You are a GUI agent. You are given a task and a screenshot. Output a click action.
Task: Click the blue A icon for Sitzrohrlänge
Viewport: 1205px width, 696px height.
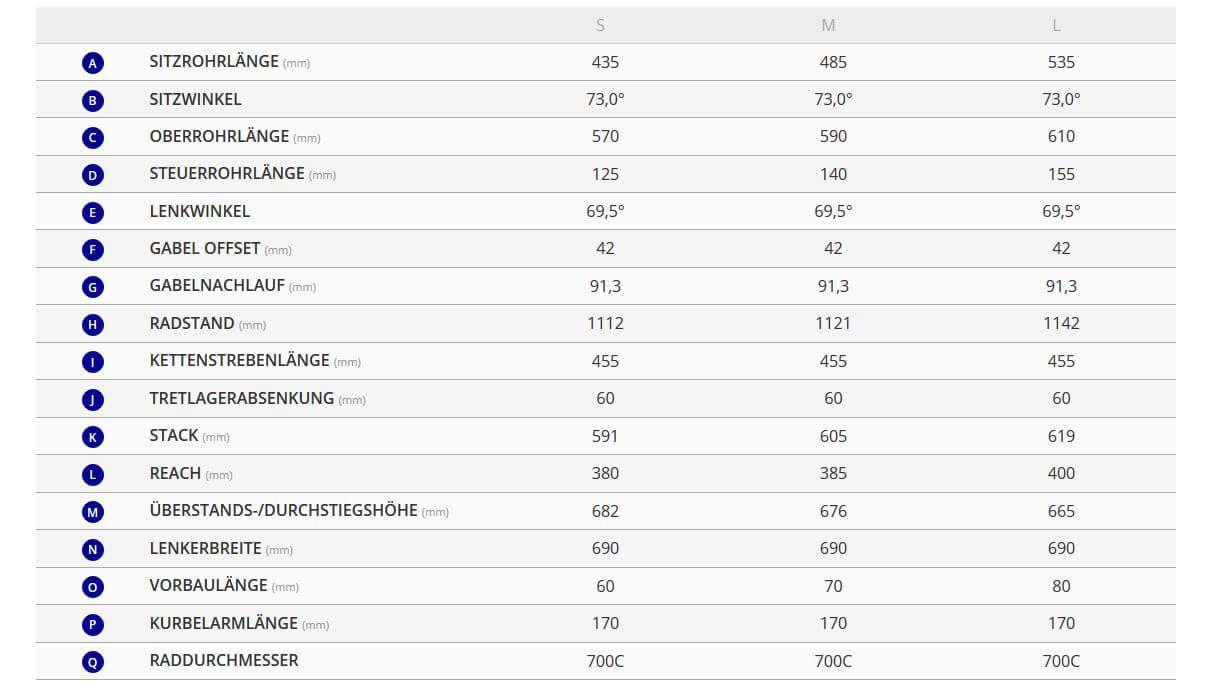(93, 63)
